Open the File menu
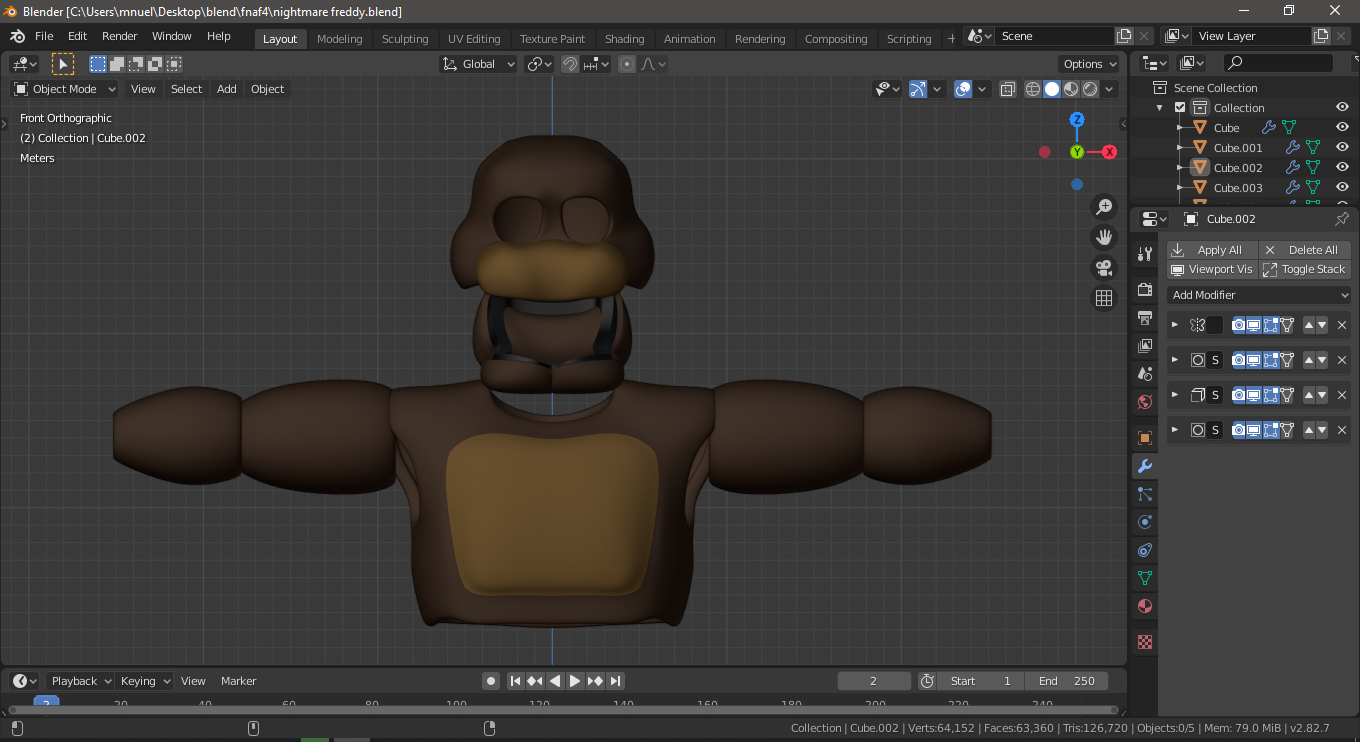 [44, 36]
